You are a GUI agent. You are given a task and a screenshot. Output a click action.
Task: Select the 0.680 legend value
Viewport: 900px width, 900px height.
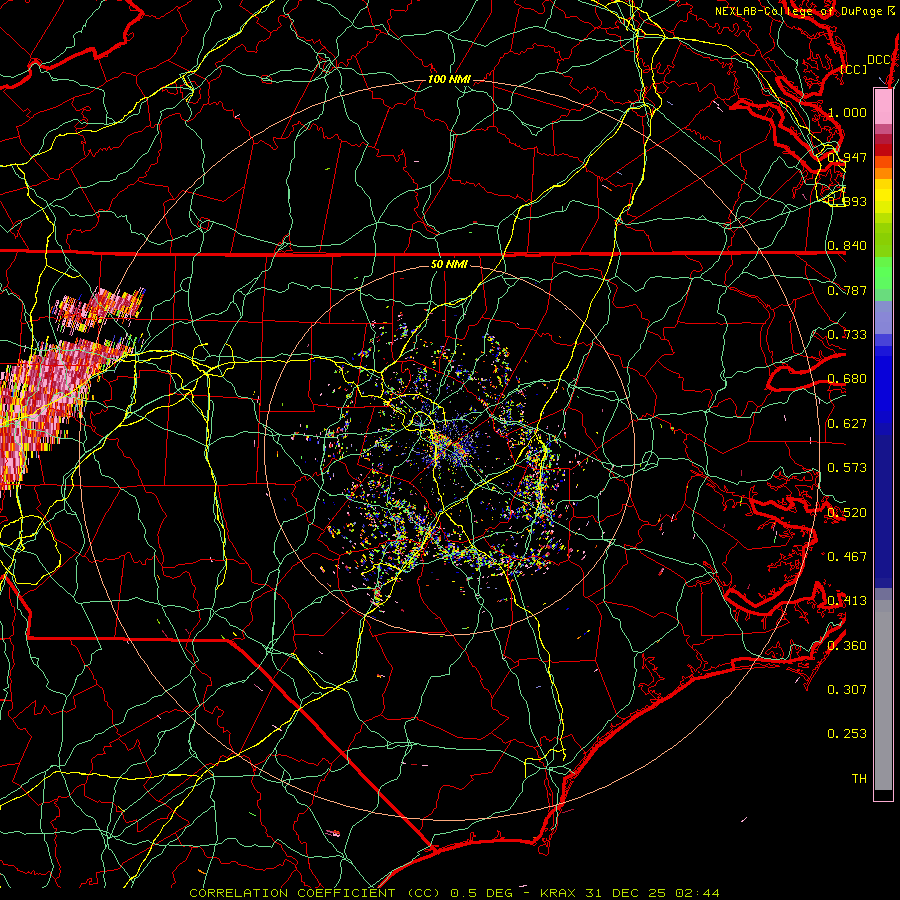[x=847, y=379]
